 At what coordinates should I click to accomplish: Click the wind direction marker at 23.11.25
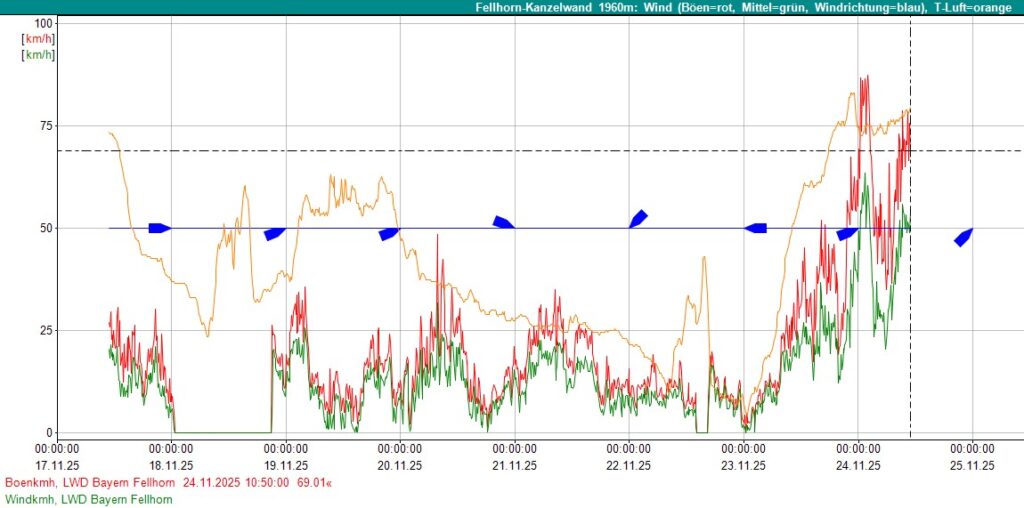(756, 228)
